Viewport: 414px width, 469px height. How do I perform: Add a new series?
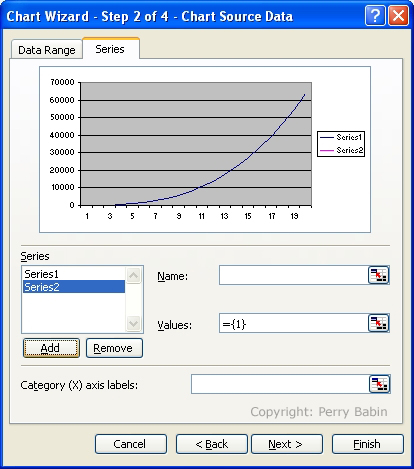tap(51, 348)
